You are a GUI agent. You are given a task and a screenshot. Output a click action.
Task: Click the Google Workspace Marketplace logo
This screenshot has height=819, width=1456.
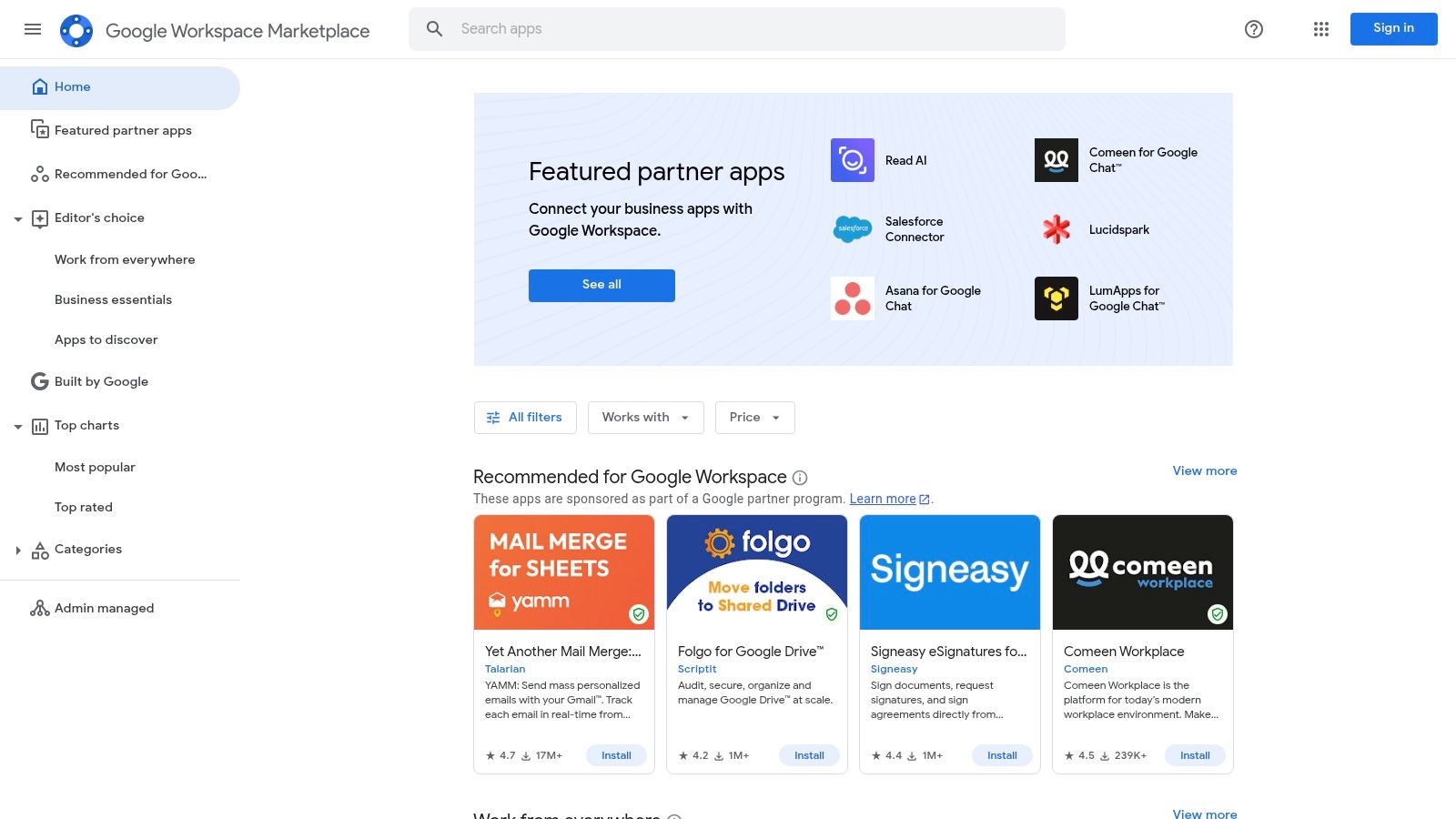(x=216, y=29)
